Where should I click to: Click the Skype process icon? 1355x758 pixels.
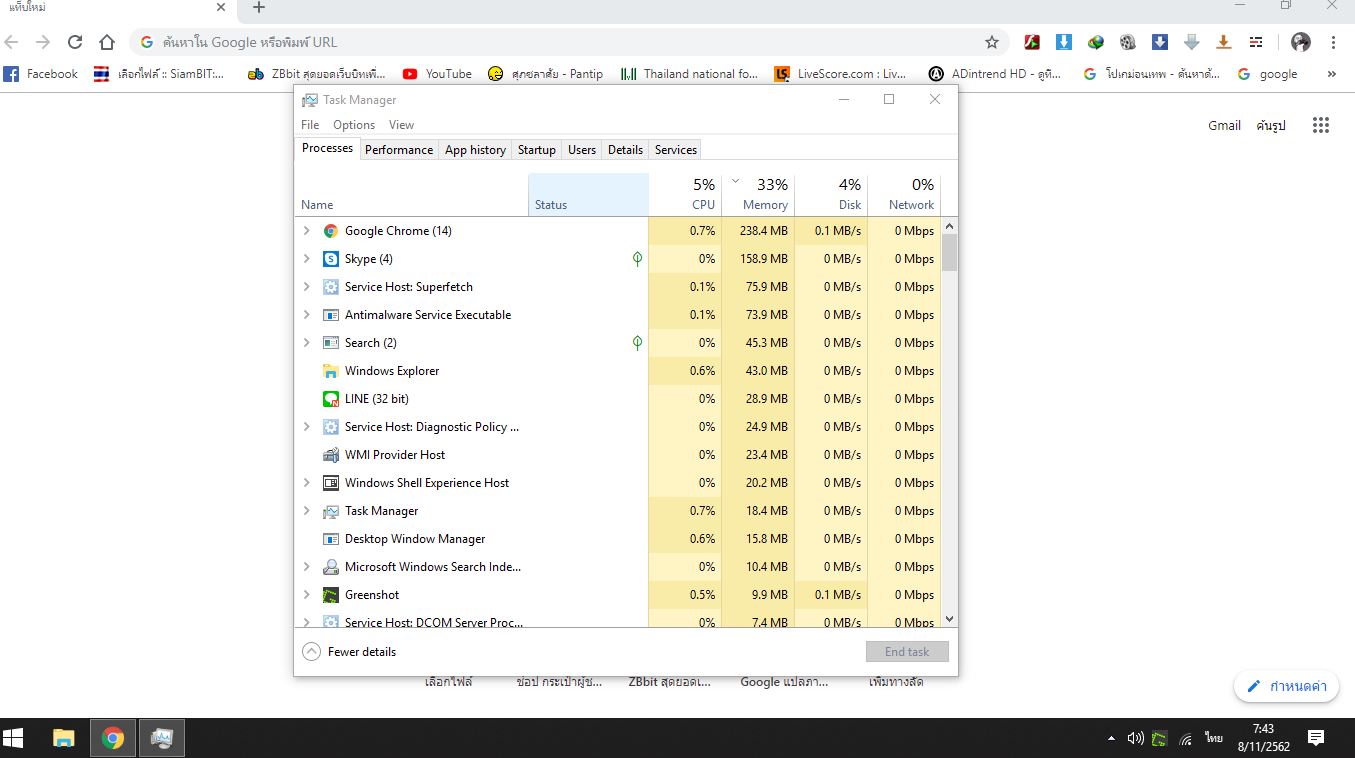tap(331, 259)
